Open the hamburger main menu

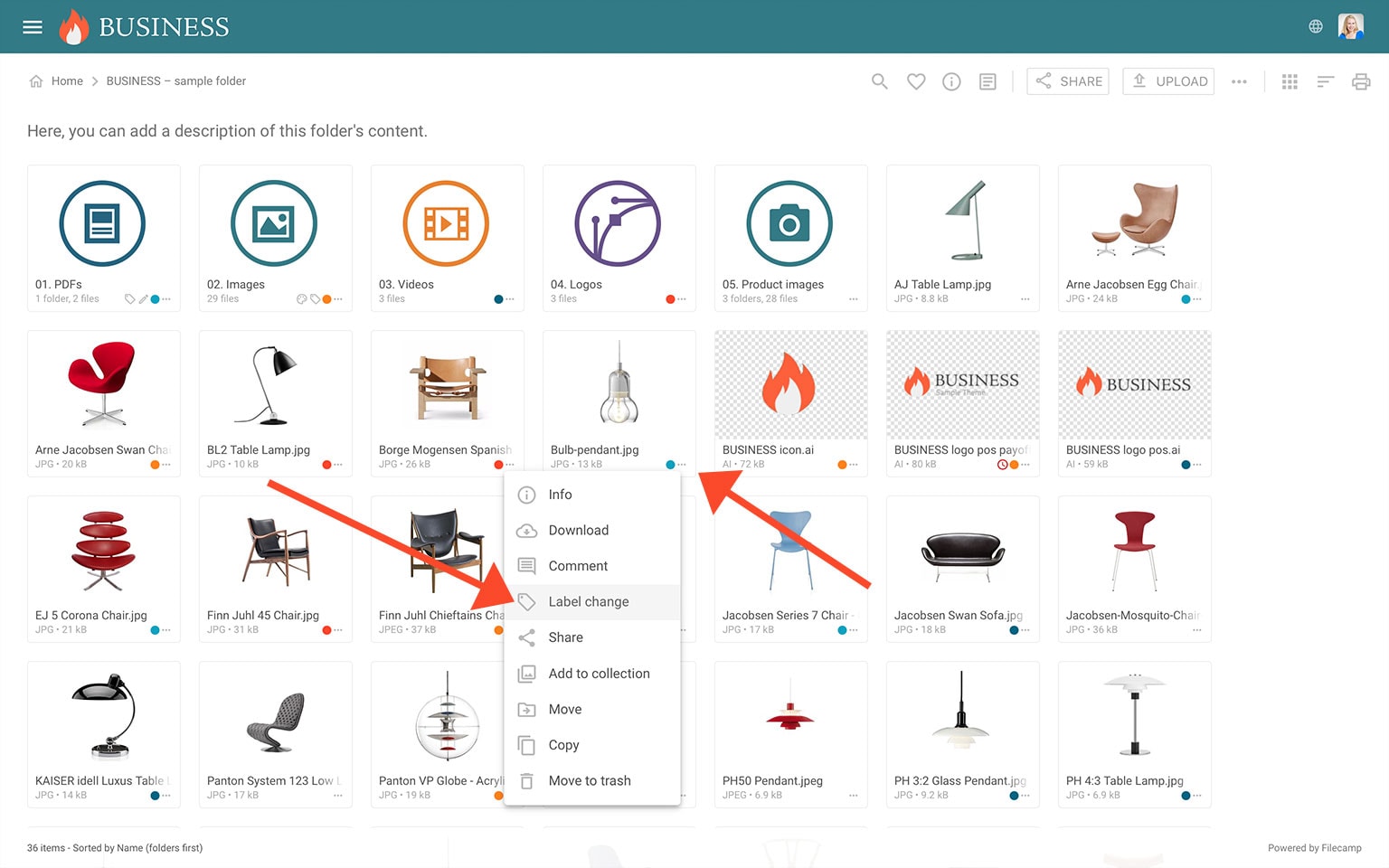[x=33, y=27]
